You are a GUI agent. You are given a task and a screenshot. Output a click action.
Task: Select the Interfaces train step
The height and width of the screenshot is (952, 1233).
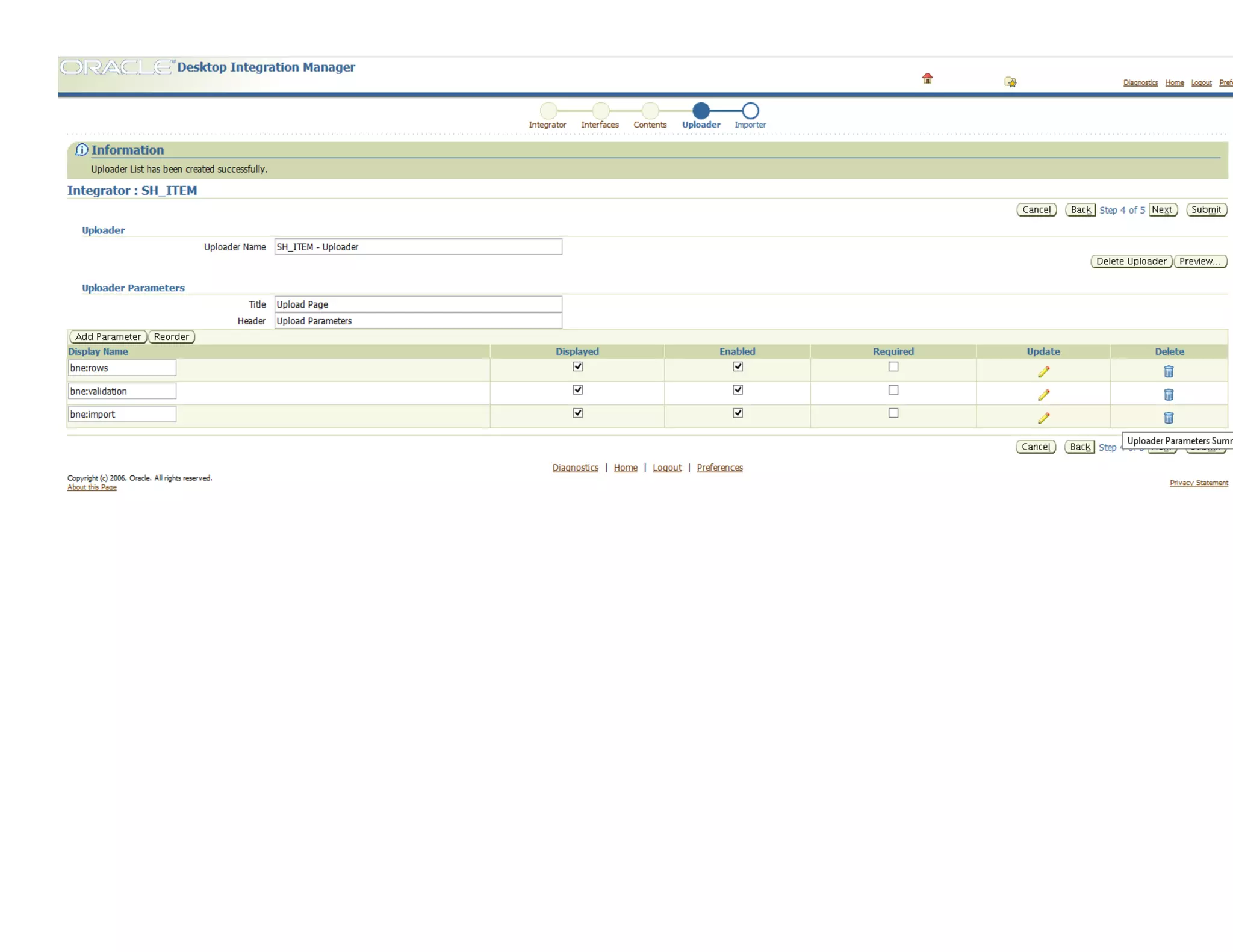[x=600, y=111]
